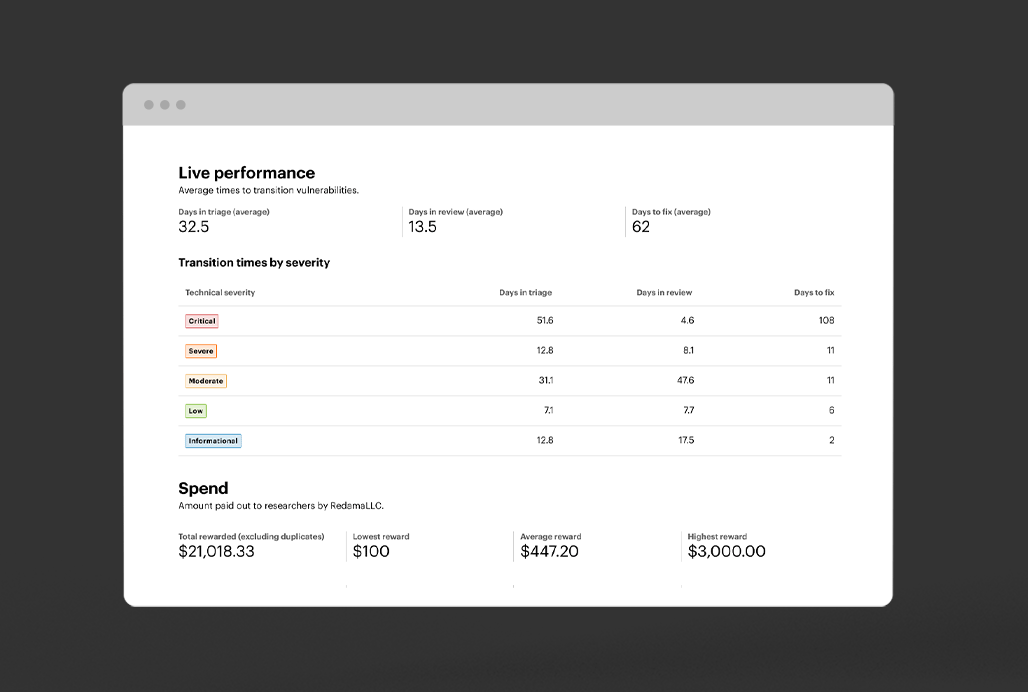Select the Low severity badge

(x=196, y=411)
